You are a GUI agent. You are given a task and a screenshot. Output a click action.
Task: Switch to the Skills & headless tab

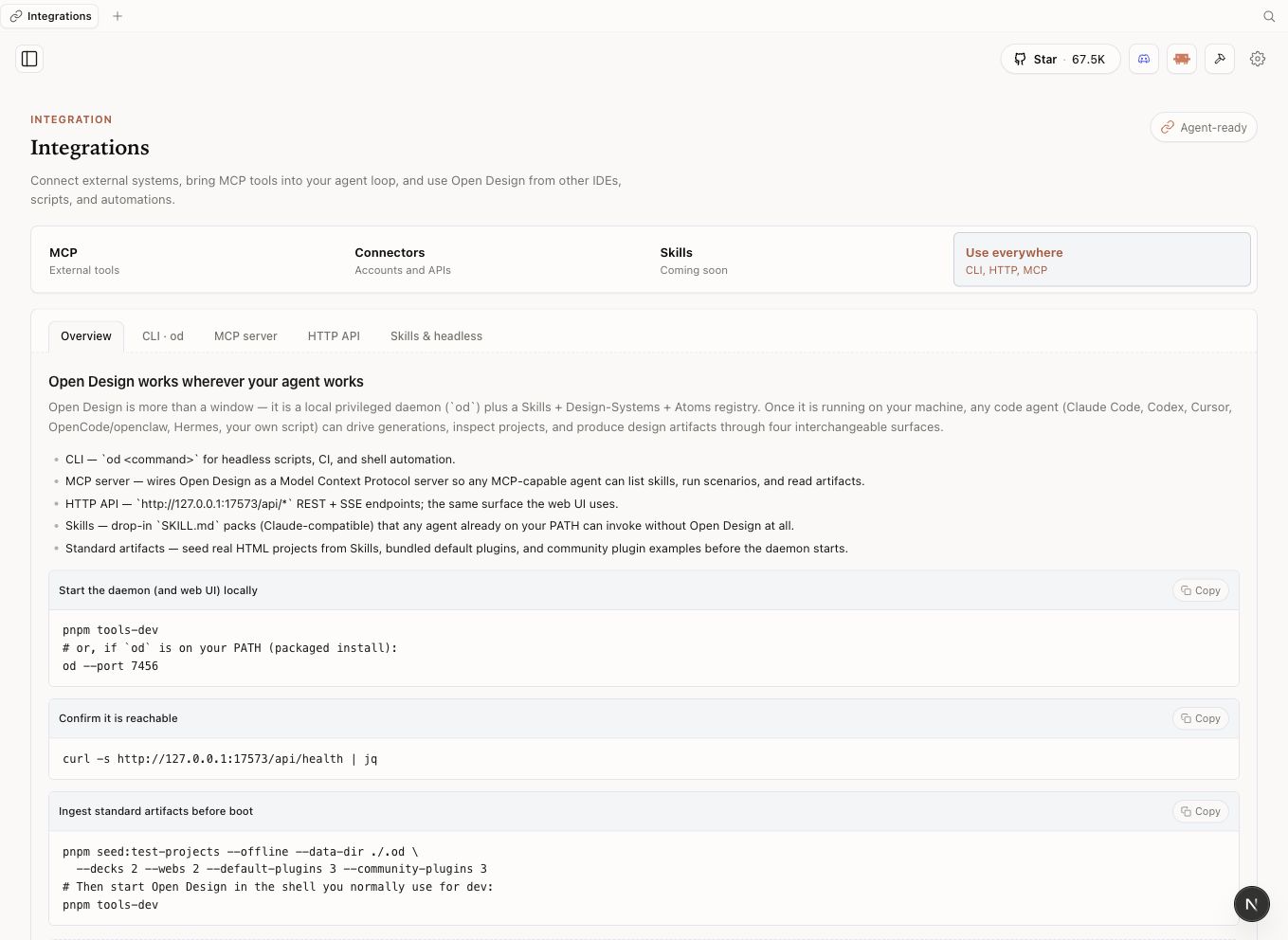(436, 336)
